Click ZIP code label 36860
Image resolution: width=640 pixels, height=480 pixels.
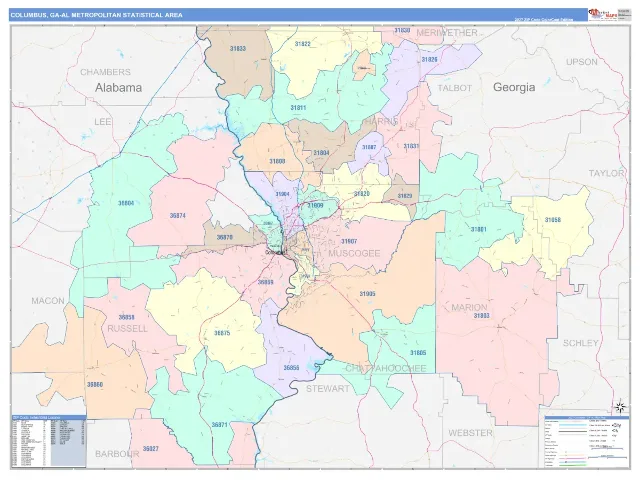click(x=95, y=384)
